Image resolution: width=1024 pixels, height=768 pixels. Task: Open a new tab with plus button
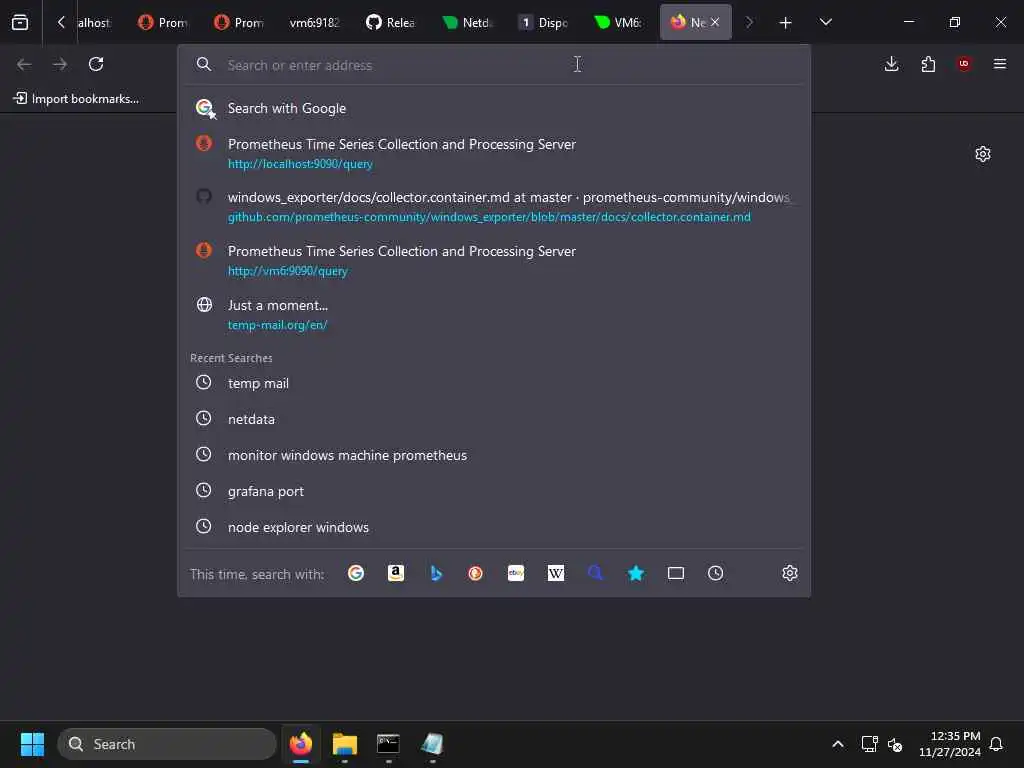pos(785,23)
